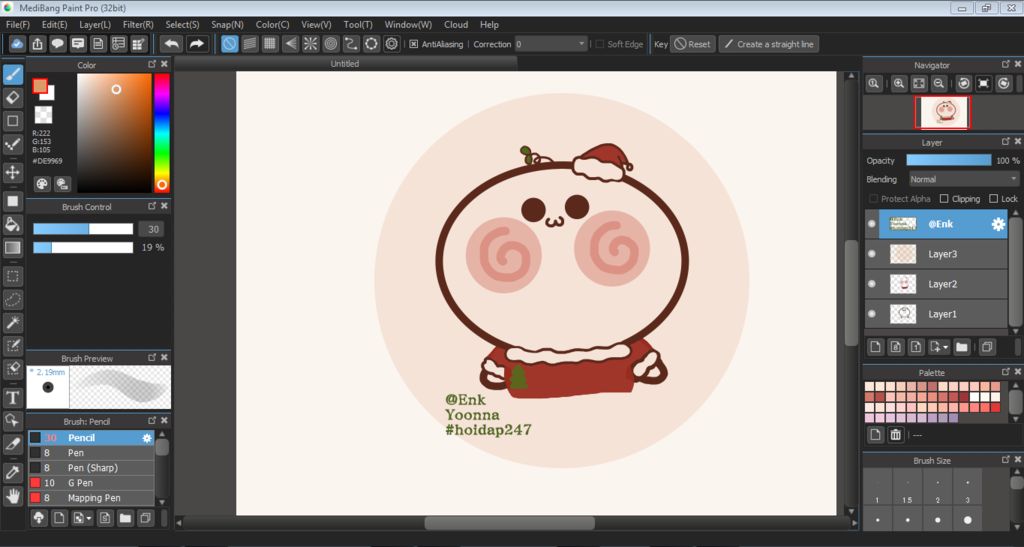The width and height of the screenshot is (1024, 547).
Task: Adjust the brush opacity slider at 19%
Action: coord(83,247)
